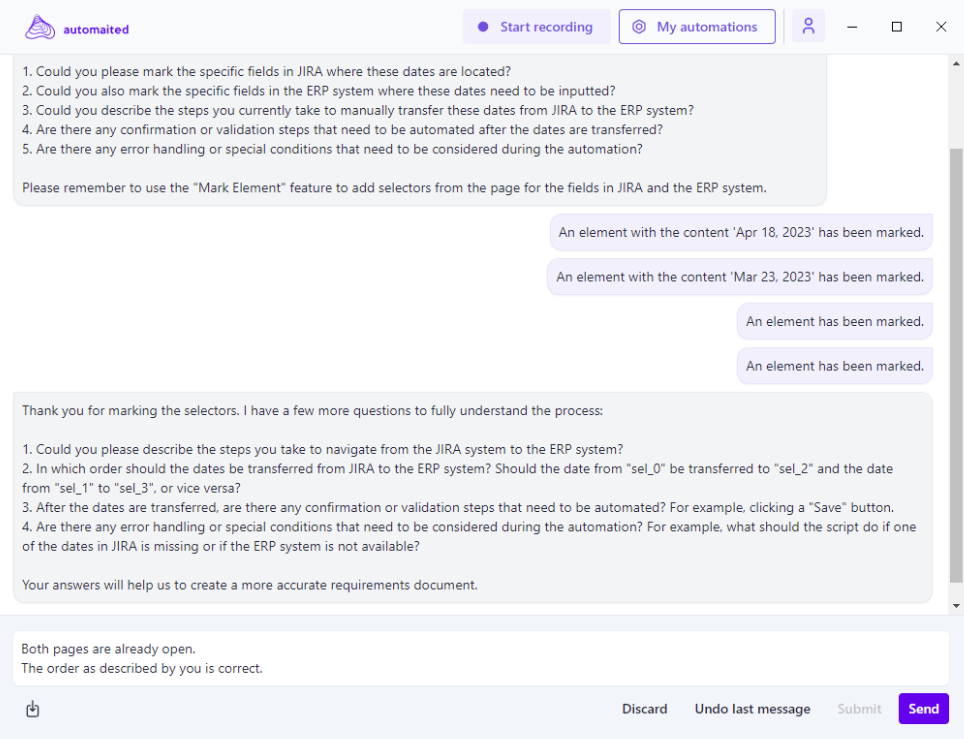Click the assistant's 'Thank you for marking' message

[472, 497]
